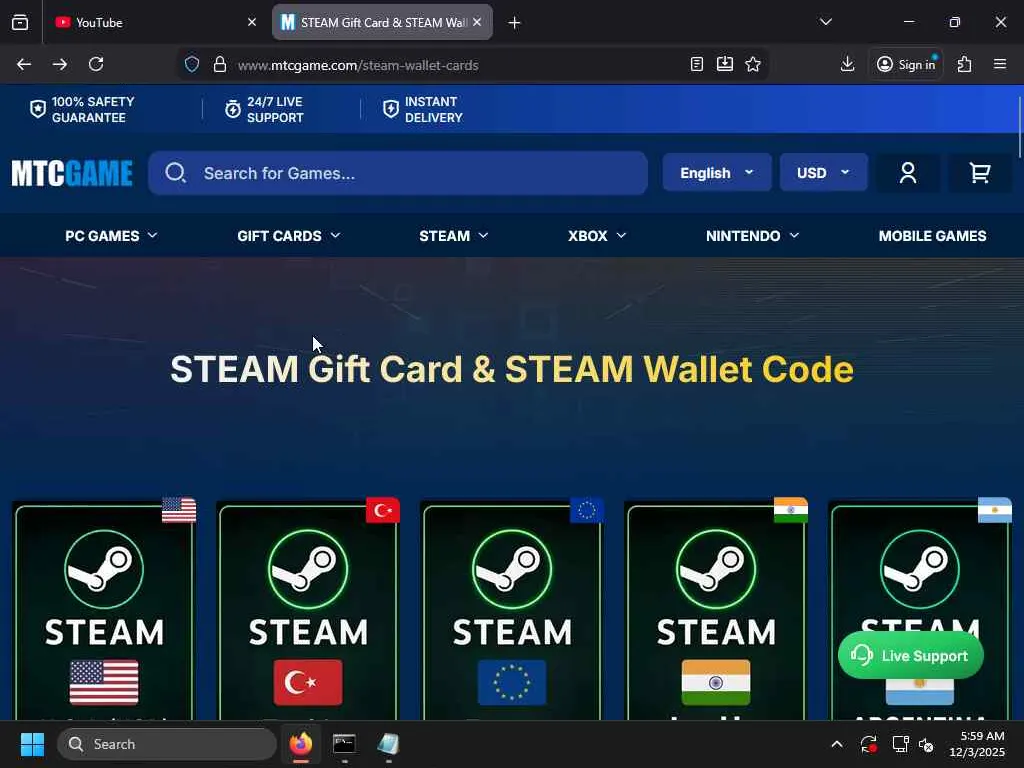Go back to previous page
Image resolution: width=1024 pixels, height=768 pixels.
[x=24, y=64]
